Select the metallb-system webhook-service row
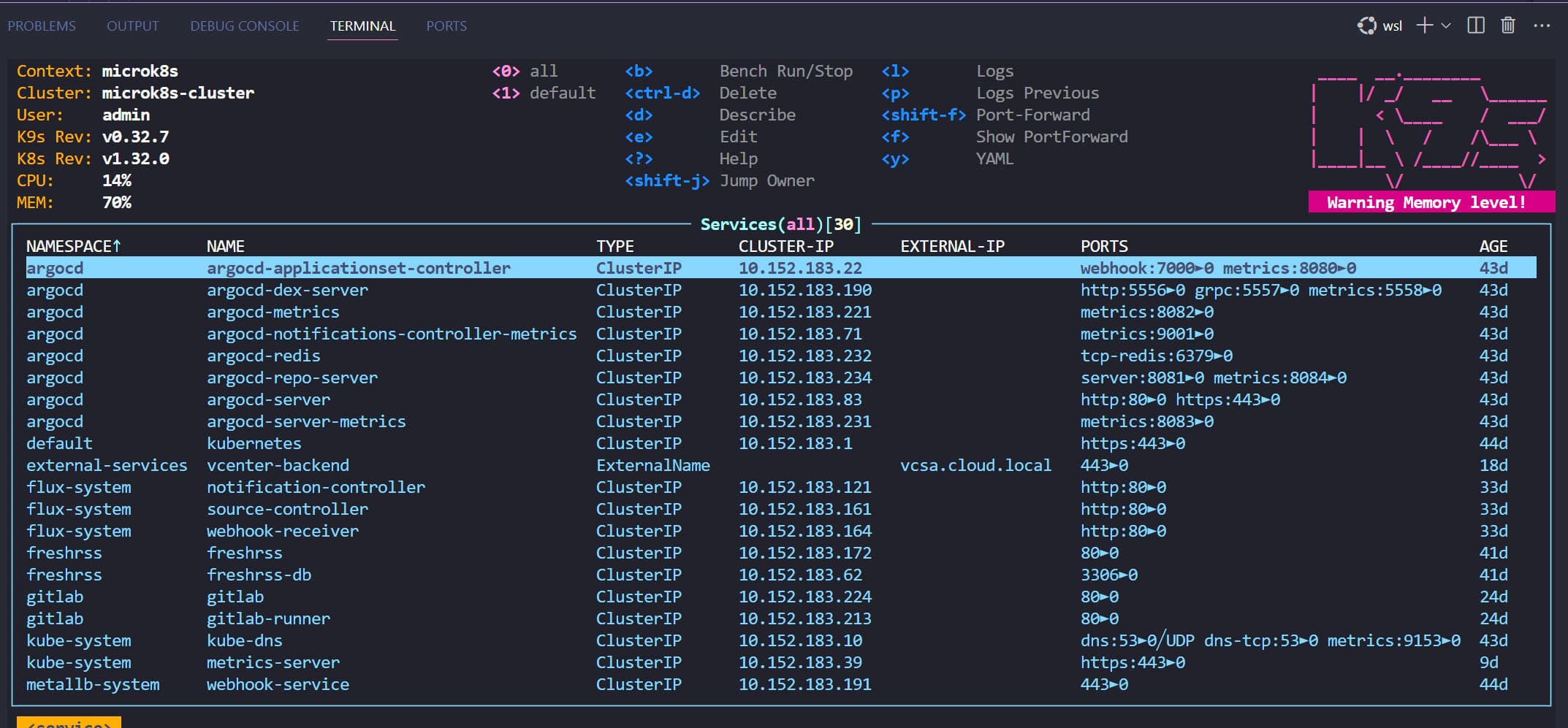 [278, 684]
